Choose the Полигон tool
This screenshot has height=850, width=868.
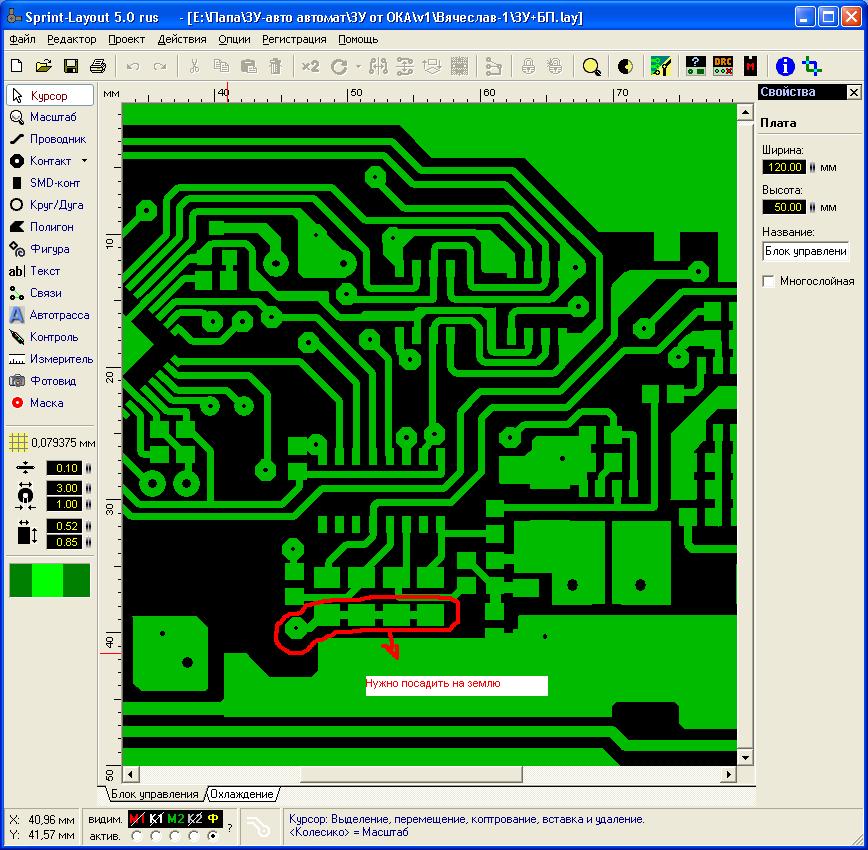(50, 227)
